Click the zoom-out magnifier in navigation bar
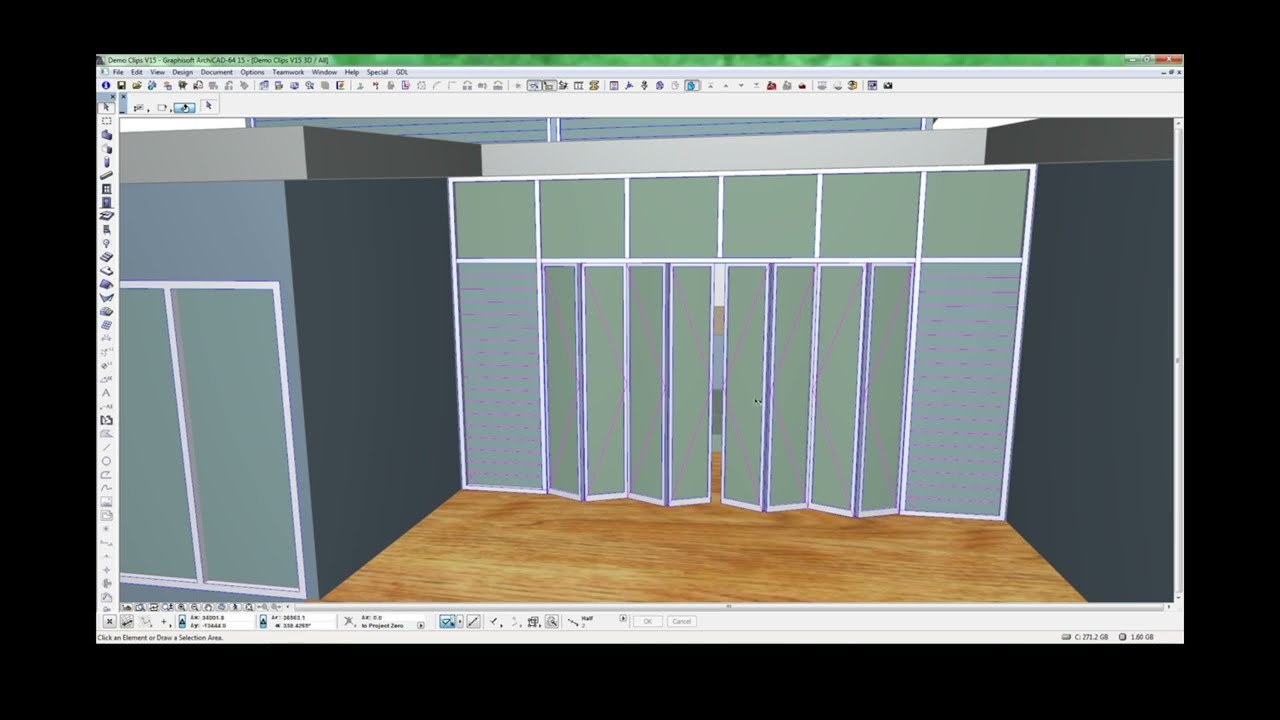The image size is (1280, 720). pos(194,607)
